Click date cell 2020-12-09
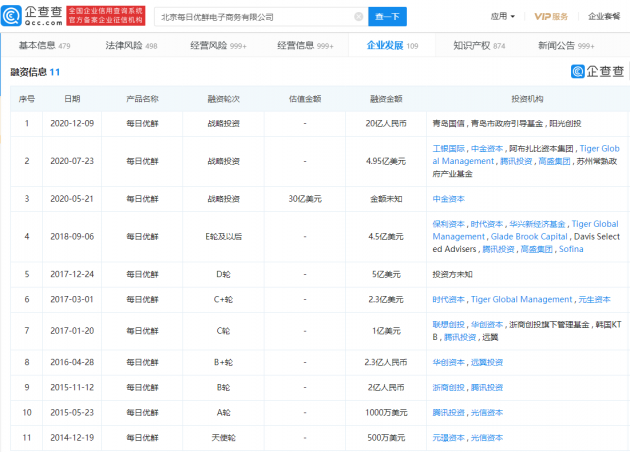The image size is (630, 452). [x=72, y=124]
